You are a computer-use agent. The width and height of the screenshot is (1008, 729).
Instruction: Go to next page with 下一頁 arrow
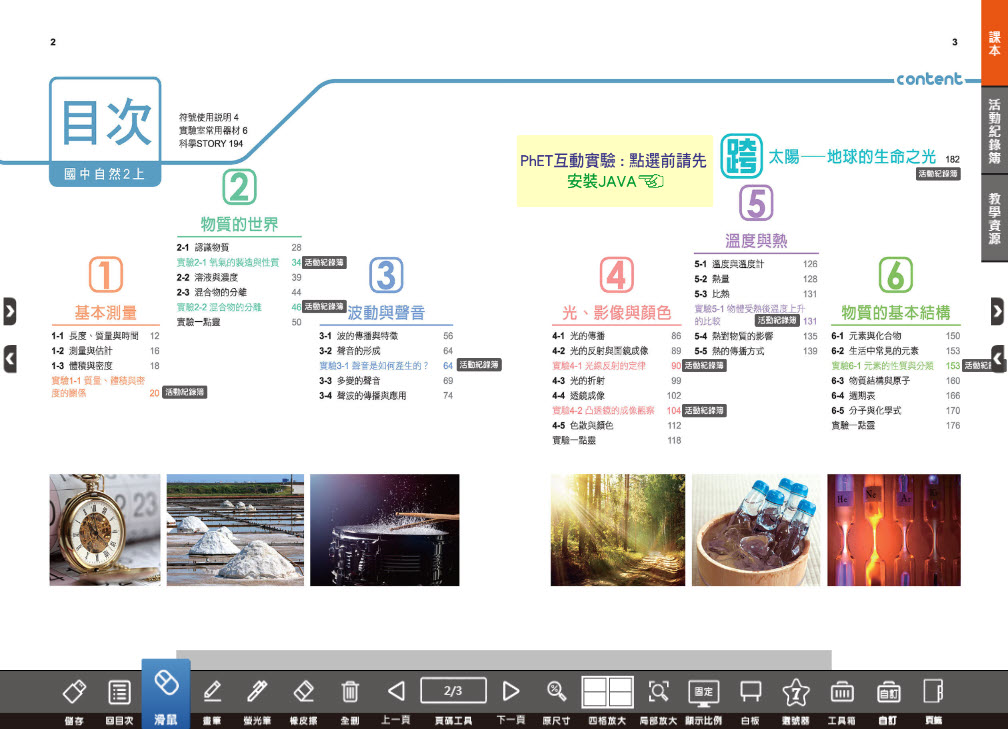(511, 691)
